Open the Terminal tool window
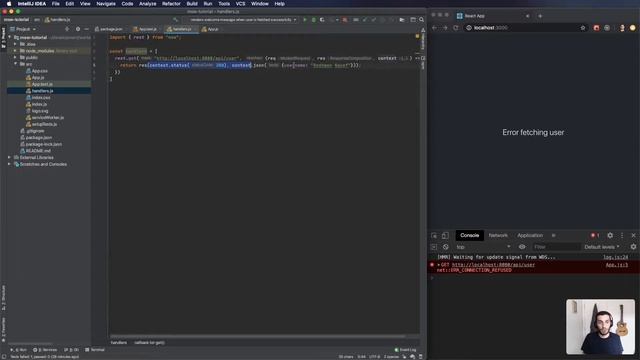This screenshot has height=360, width=640. (95, 350)
